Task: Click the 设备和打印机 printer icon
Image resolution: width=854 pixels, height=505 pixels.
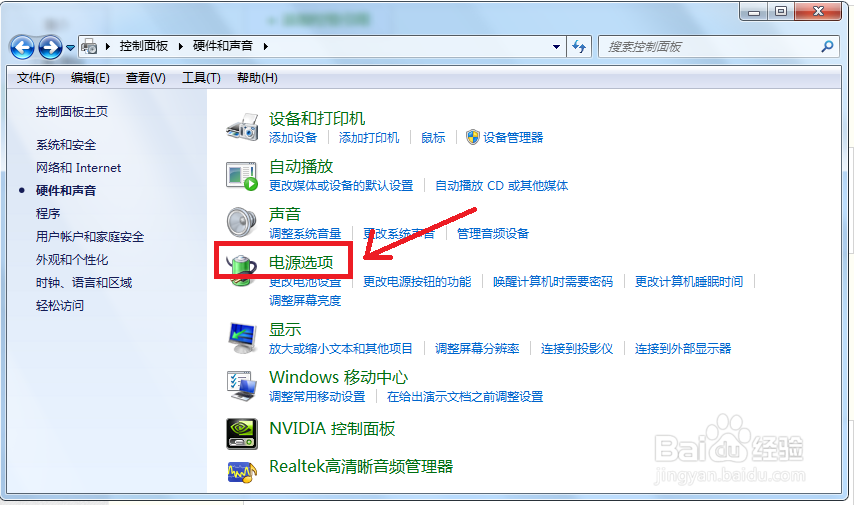Action: pyautogui.click(x=242, y=127)
